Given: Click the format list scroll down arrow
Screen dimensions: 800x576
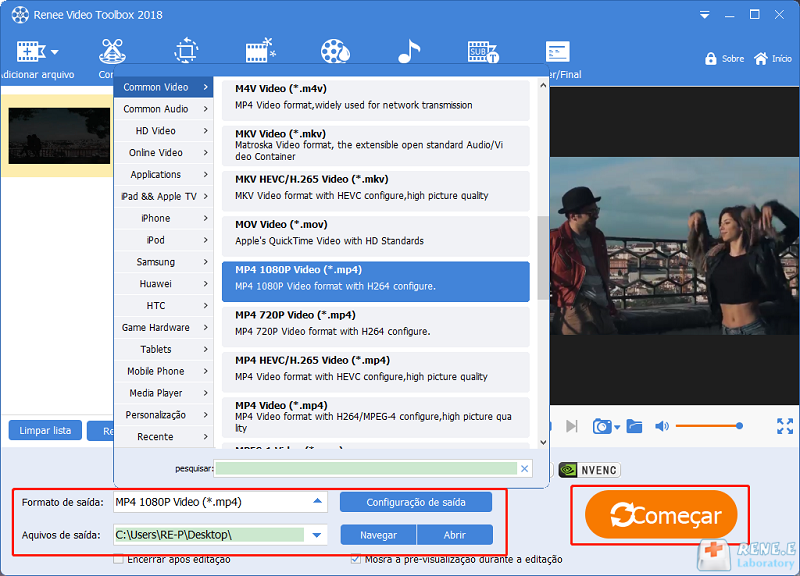Looking at the screenshot, I should [543, 442].
